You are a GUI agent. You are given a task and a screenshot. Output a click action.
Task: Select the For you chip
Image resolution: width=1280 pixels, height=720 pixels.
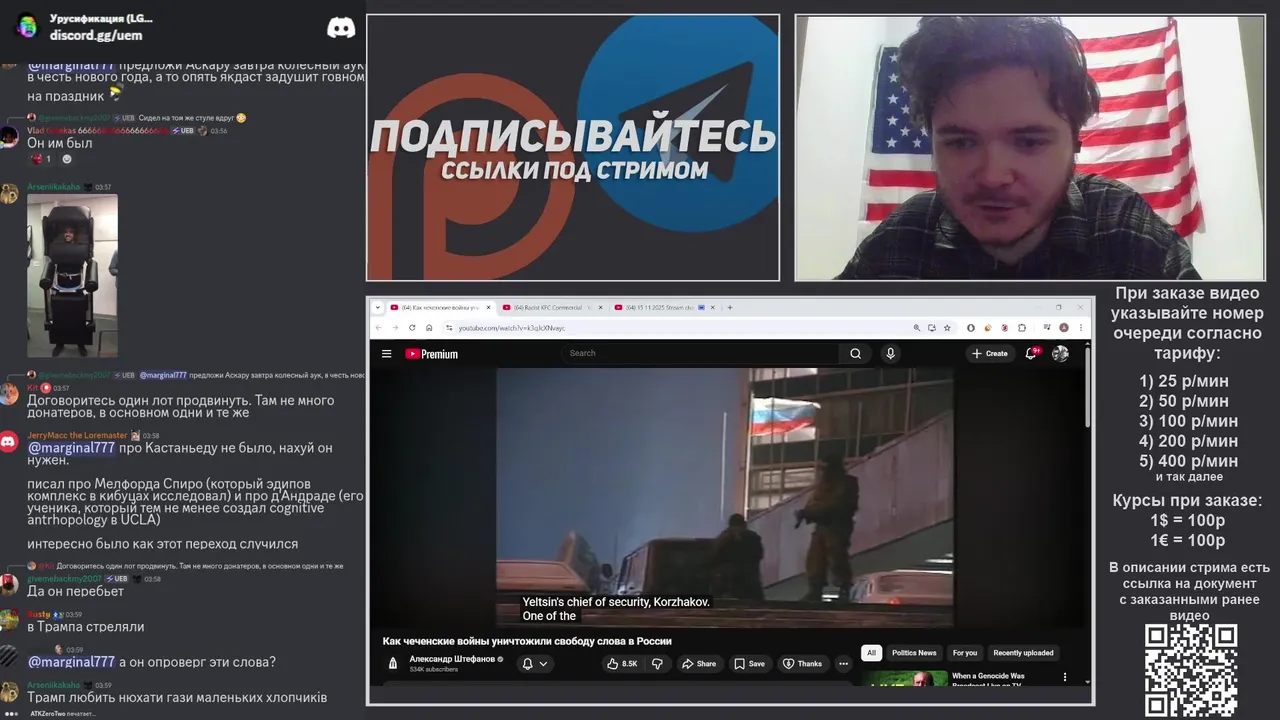(965, 653)
